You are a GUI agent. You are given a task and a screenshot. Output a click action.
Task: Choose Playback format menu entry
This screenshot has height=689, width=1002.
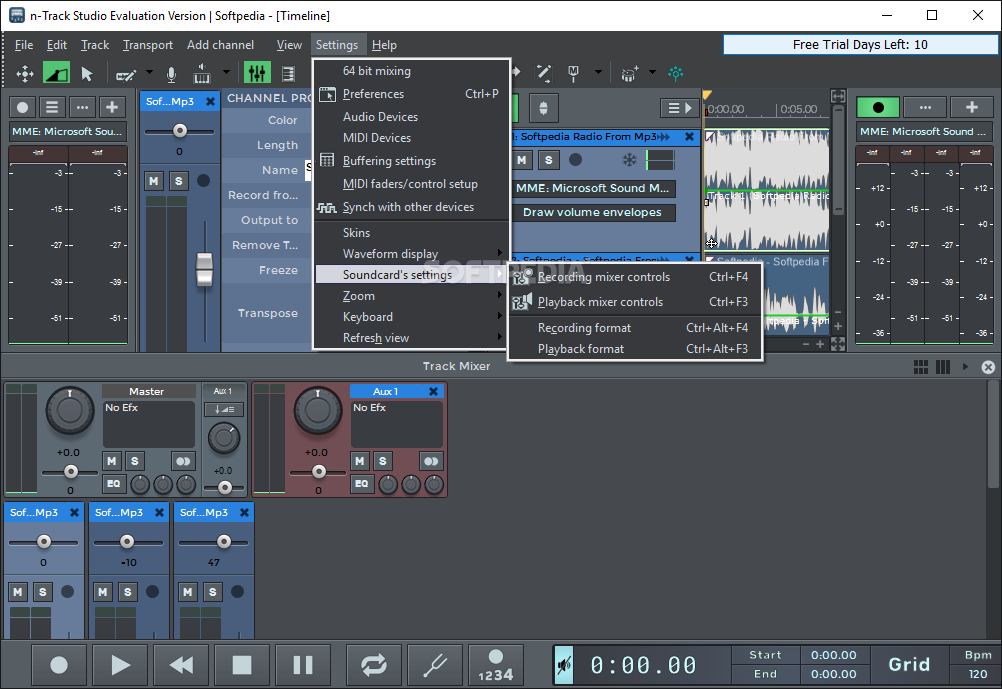point(635,349)
